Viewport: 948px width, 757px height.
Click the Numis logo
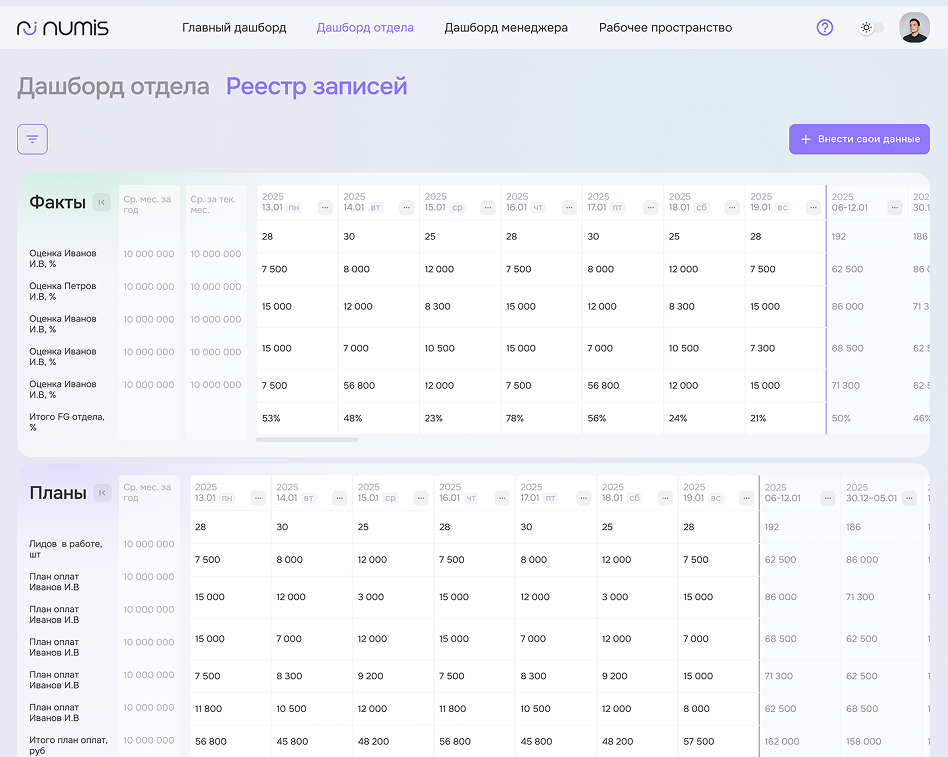[x=63, y=28]
